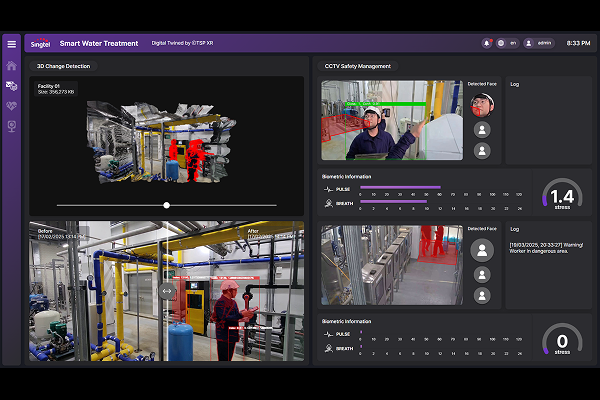Click the bottom CCTV camera feed
This screenshot has height=400, width=600.
[x=392, y=265]
